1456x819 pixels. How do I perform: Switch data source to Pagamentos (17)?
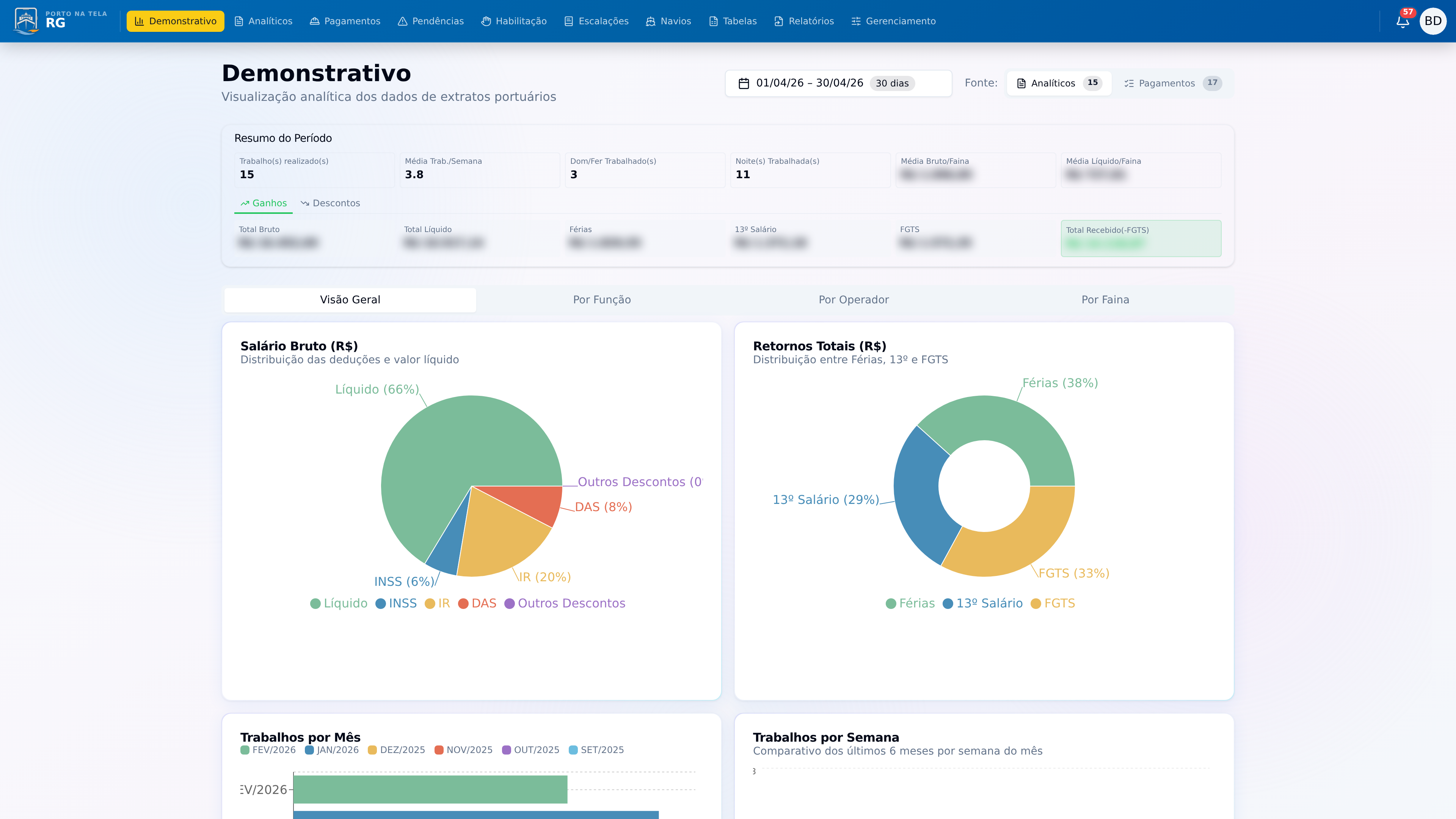pos(1171,83)
